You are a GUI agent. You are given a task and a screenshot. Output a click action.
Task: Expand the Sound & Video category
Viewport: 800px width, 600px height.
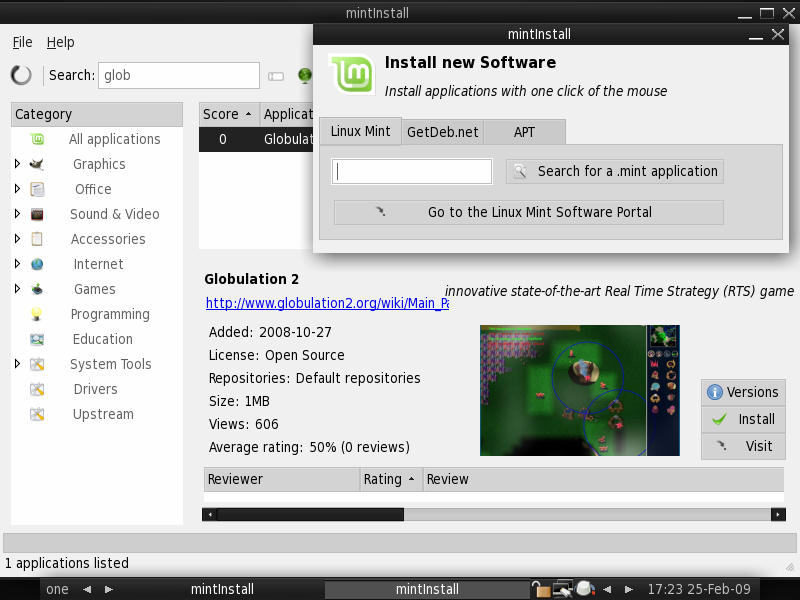[x=17, y=214]
